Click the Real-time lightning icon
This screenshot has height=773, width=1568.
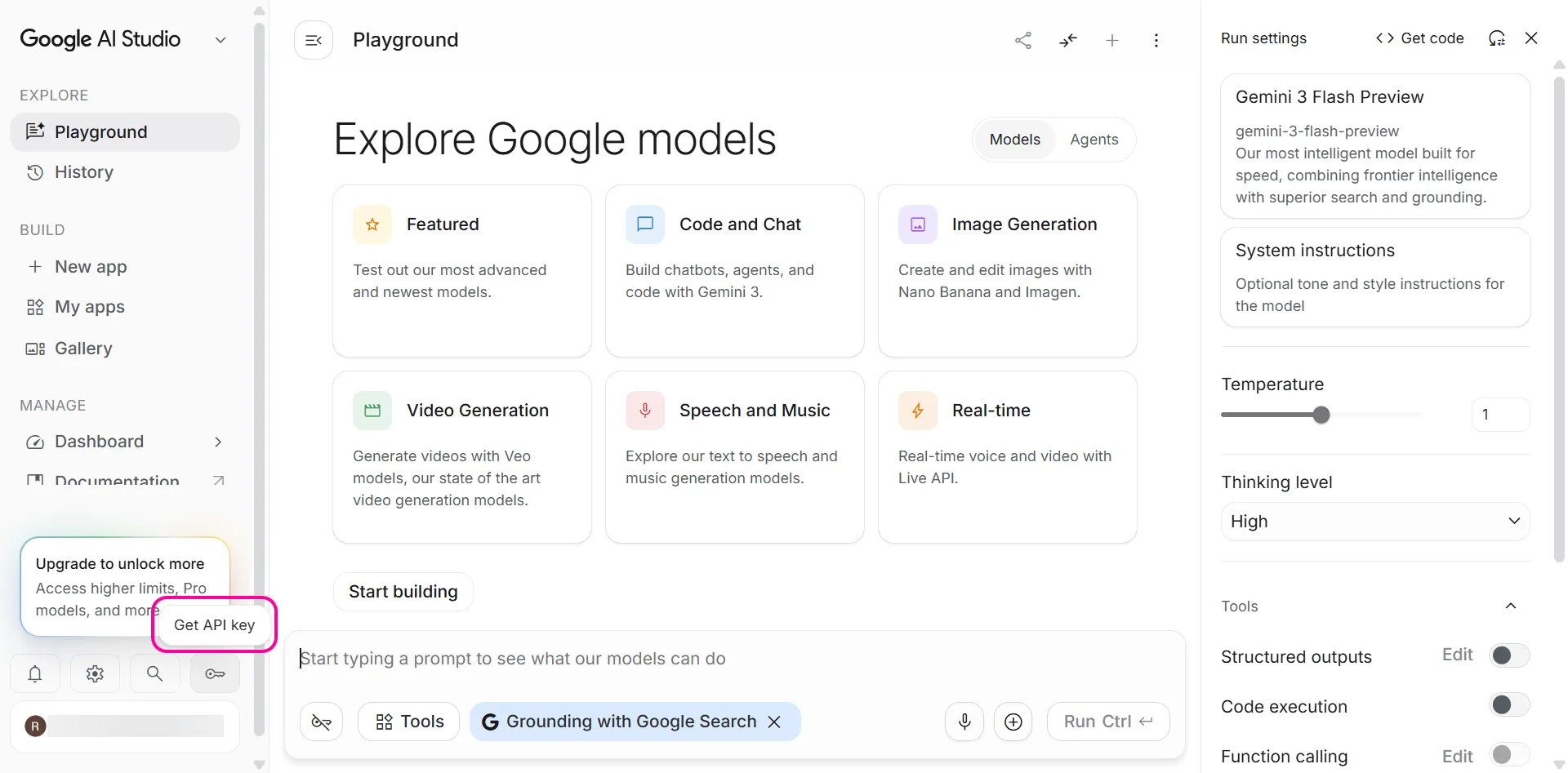918,411
